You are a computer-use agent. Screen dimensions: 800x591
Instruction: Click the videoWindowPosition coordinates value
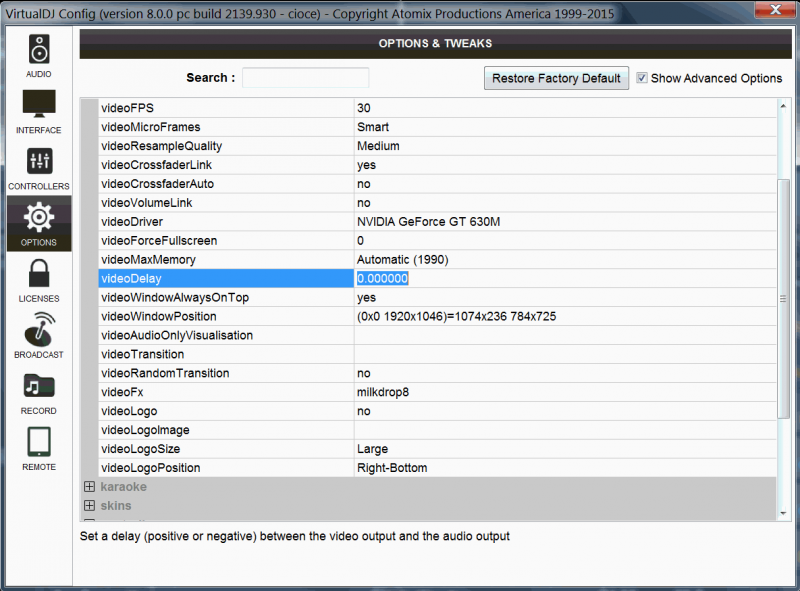tap(457, 316)
